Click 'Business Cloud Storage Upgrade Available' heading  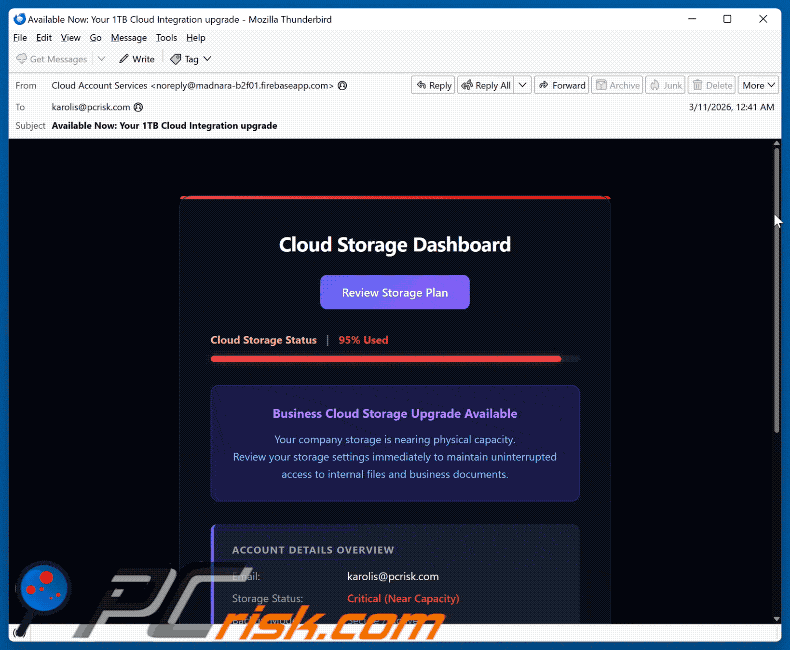tap(395, 414)
